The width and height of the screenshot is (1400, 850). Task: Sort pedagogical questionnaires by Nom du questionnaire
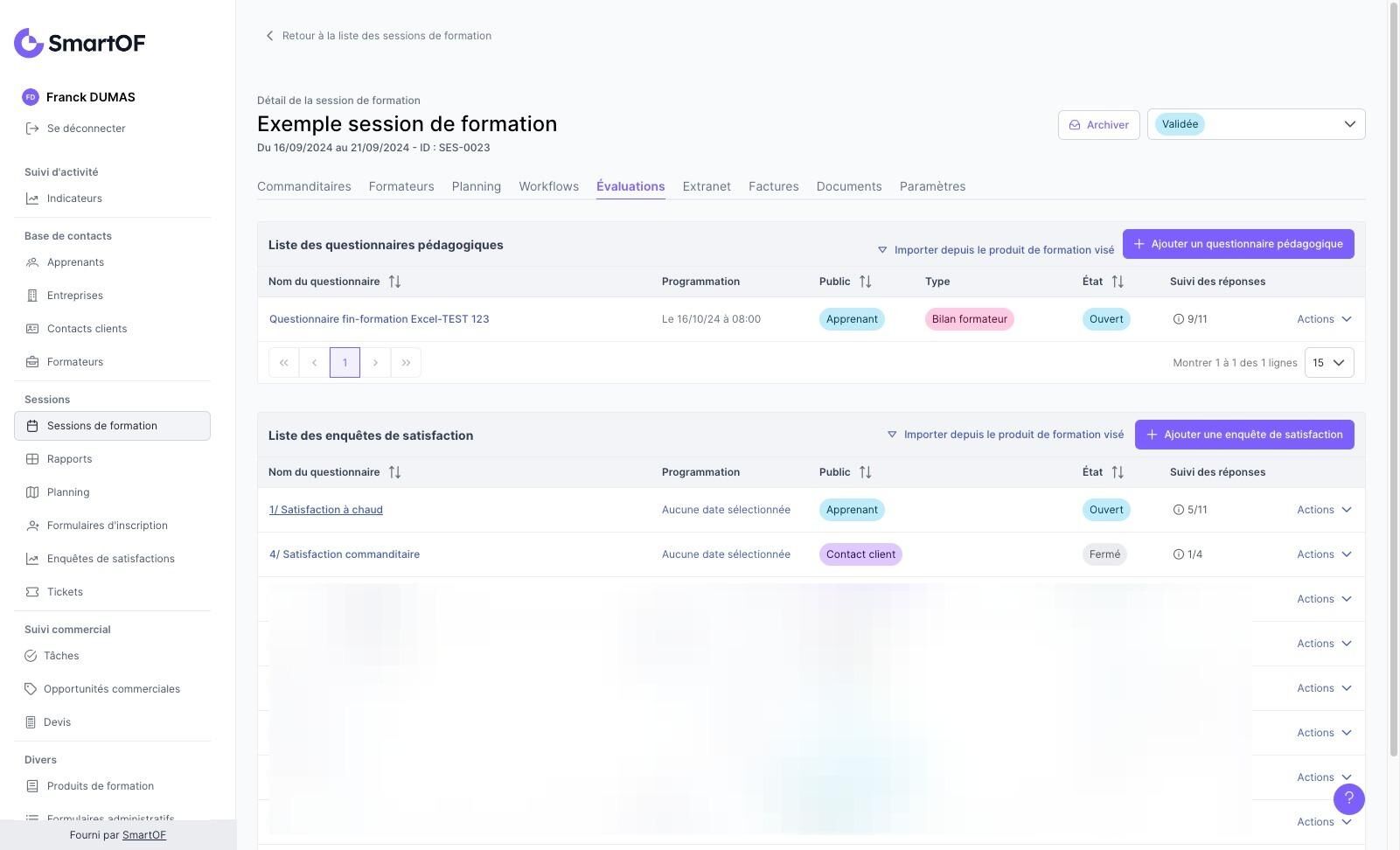coord(394,282)
